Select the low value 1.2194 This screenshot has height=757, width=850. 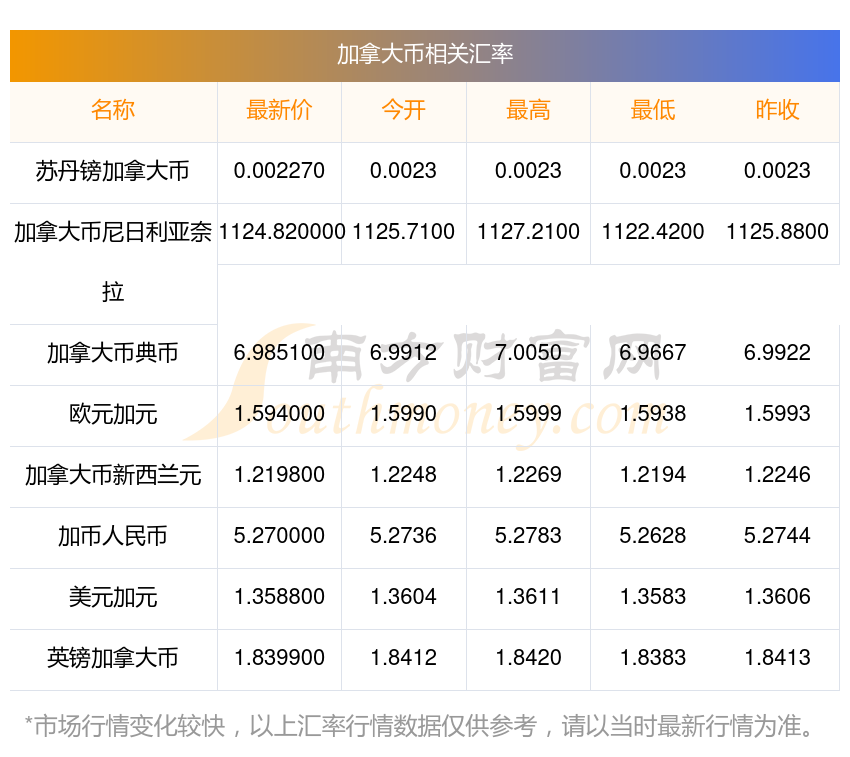click(653, 475)
